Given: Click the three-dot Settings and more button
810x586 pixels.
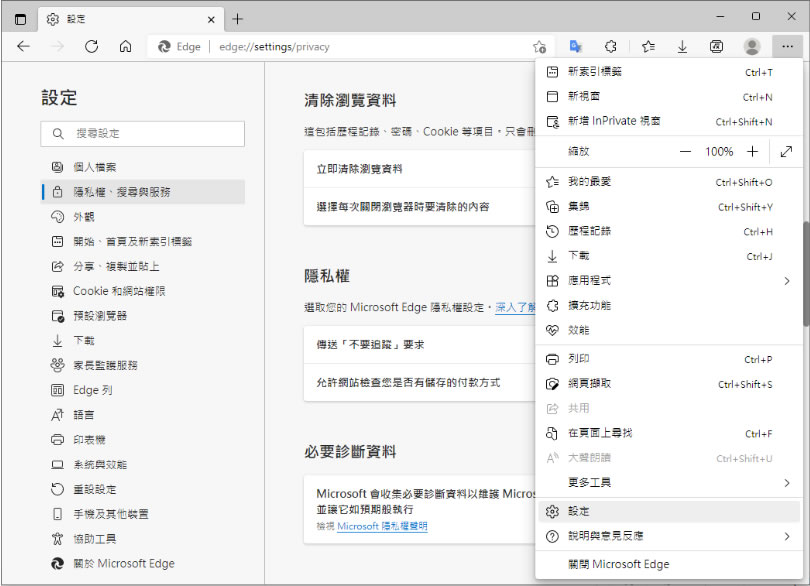Looking at the screenshot, I should coord(787,47).
